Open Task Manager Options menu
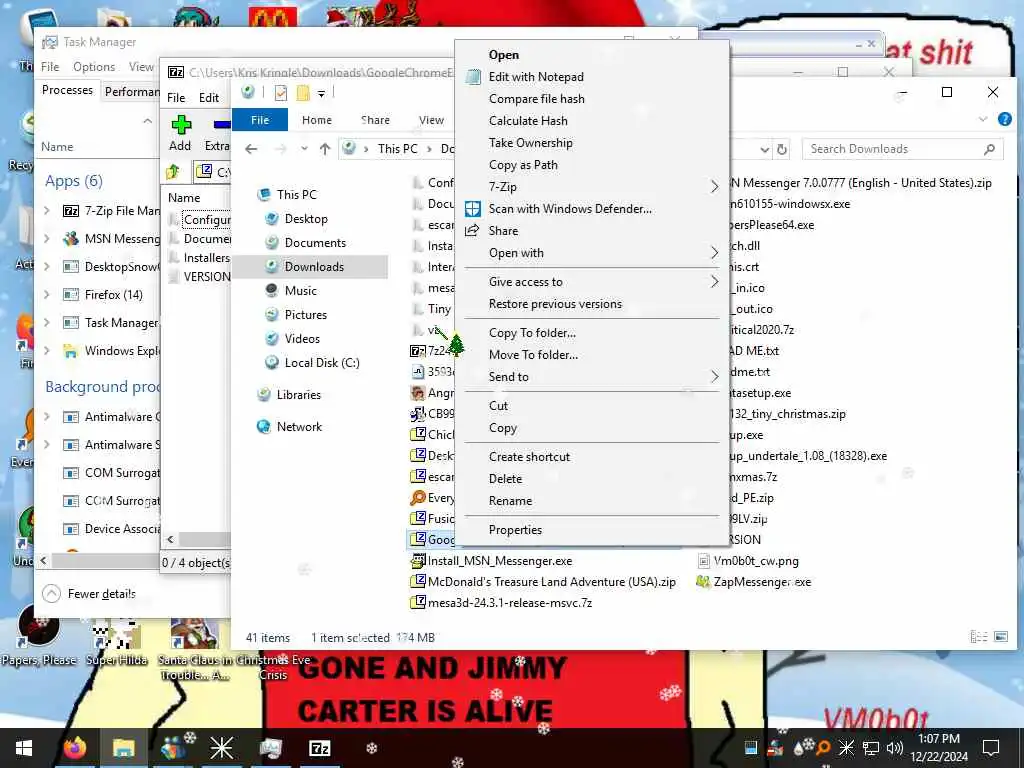The width and height of the screenshot is (1024, 768). pyautogui.click(x=94, y=67)
